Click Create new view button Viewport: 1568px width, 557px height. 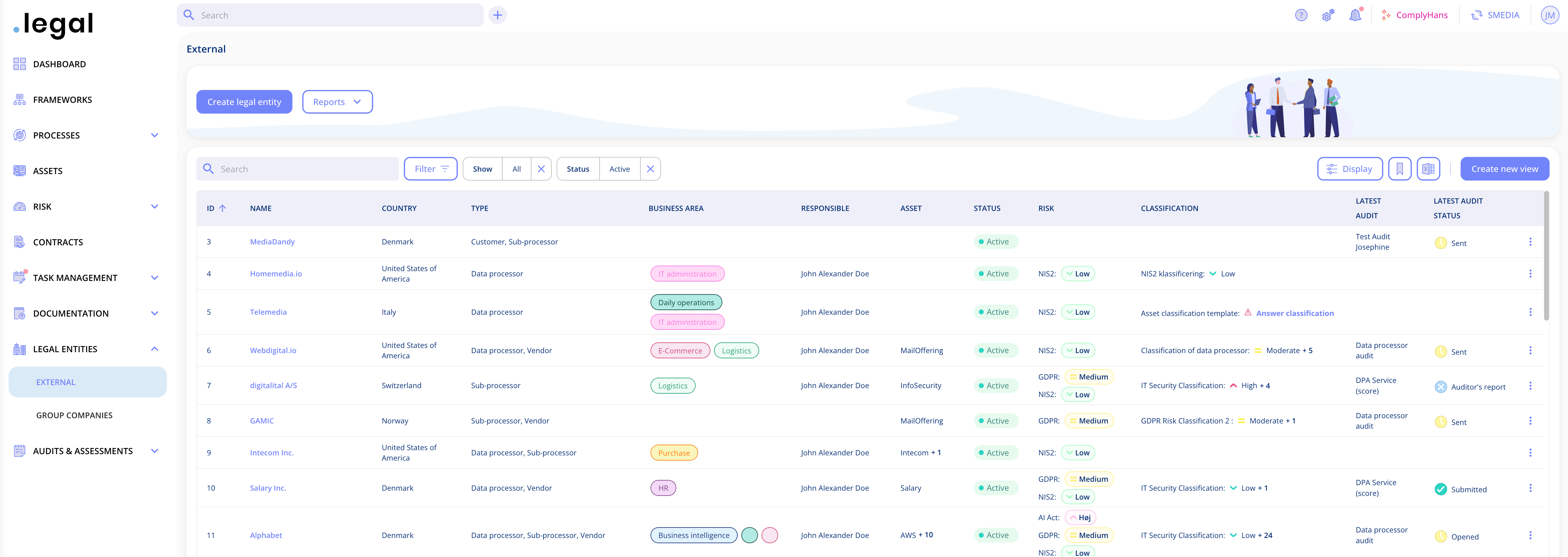point(1504,169)
